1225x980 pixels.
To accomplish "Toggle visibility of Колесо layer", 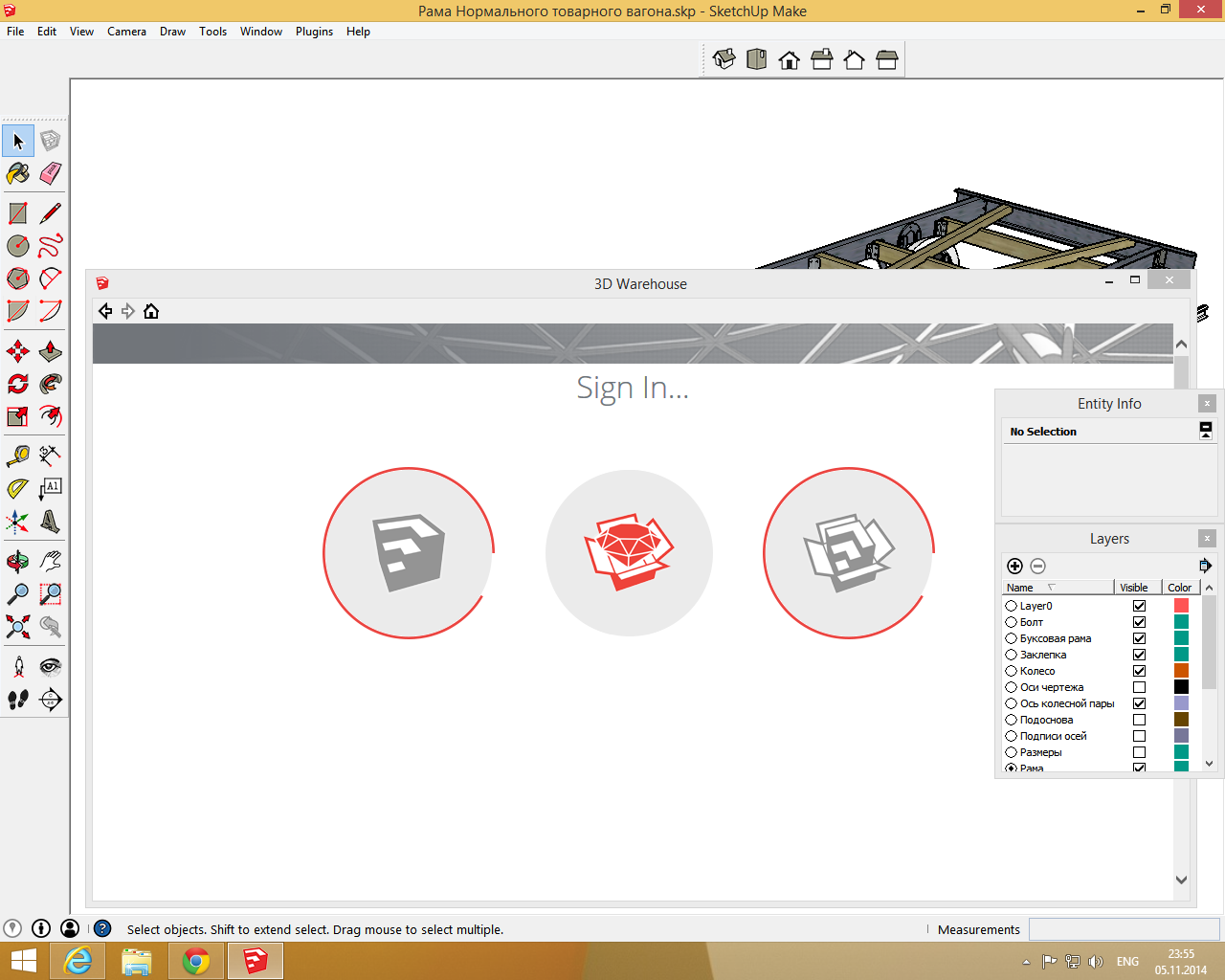I will pyautogui.click(x=1139, y=671).
